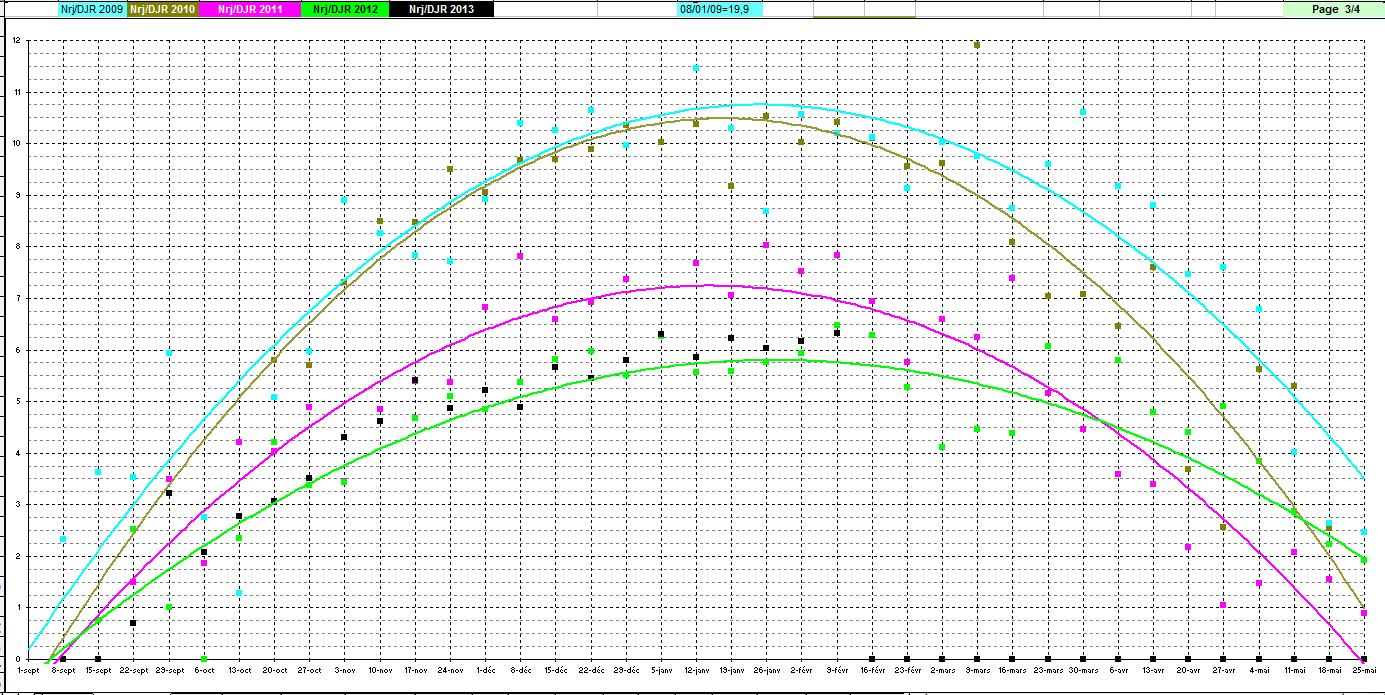Click the 27-oct date axis label

pos(310,669)
